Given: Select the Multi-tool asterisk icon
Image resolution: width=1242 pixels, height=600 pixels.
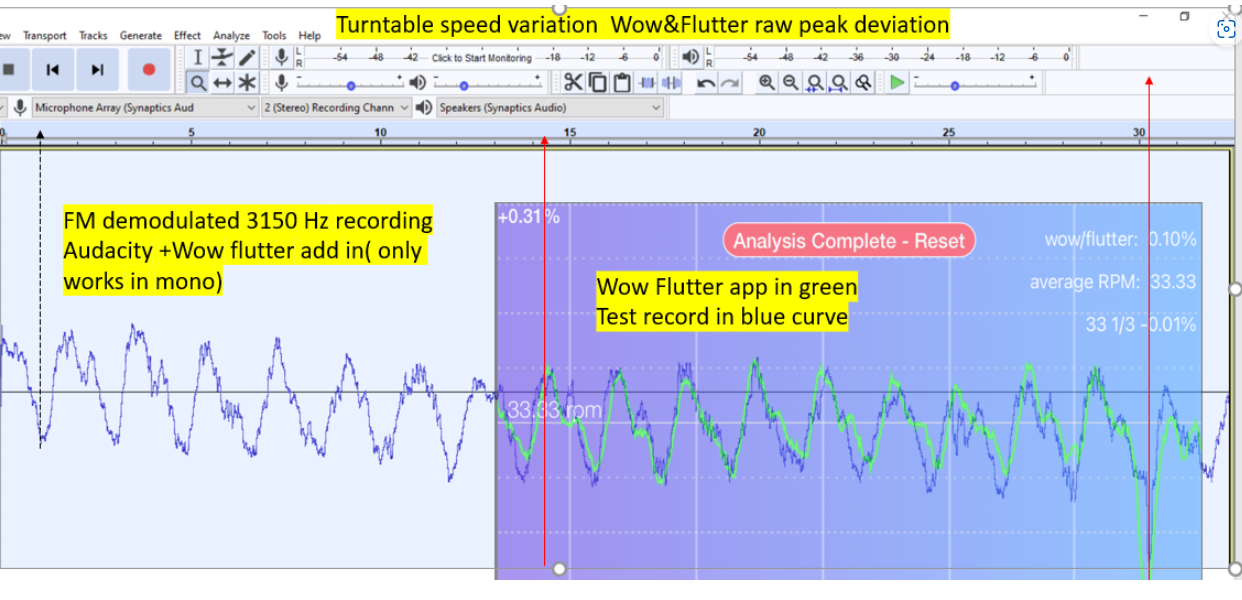Looking at the screenshot, I should 246,82.
